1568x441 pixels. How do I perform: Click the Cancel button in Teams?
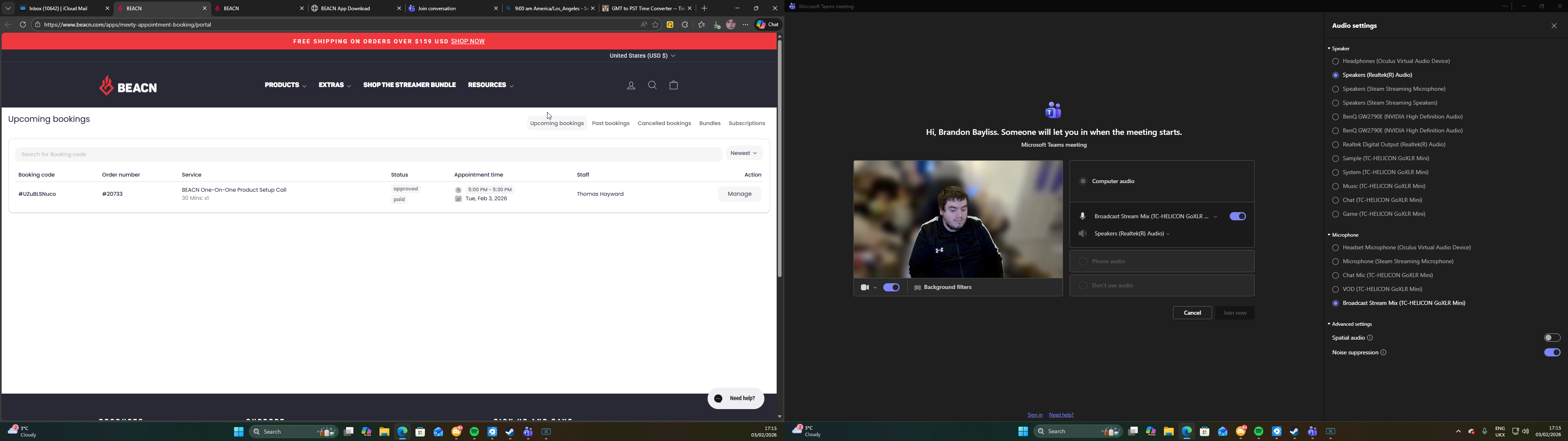click(x=1192, y=313)
